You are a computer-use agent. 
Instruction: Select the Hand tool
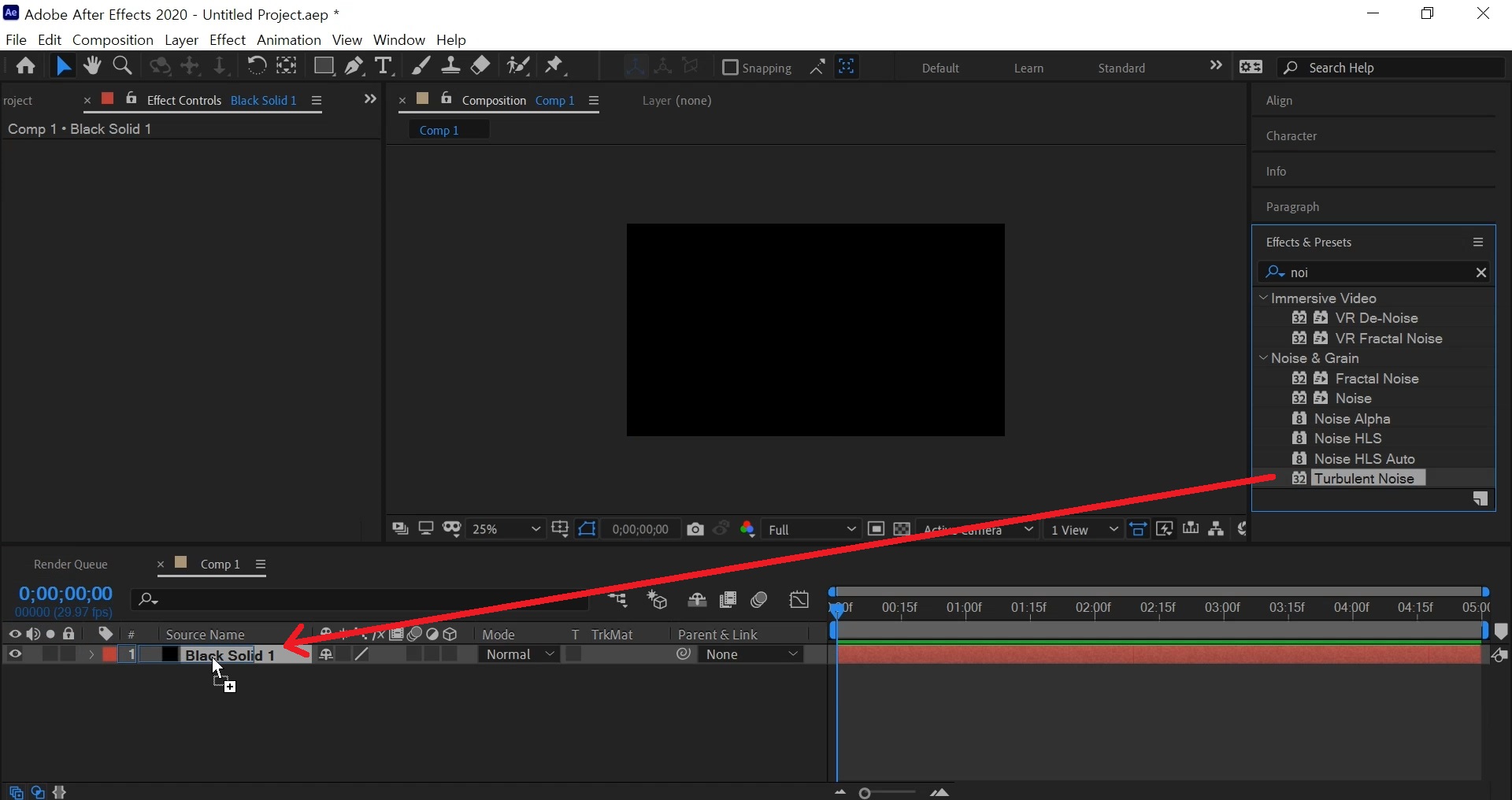92,66
